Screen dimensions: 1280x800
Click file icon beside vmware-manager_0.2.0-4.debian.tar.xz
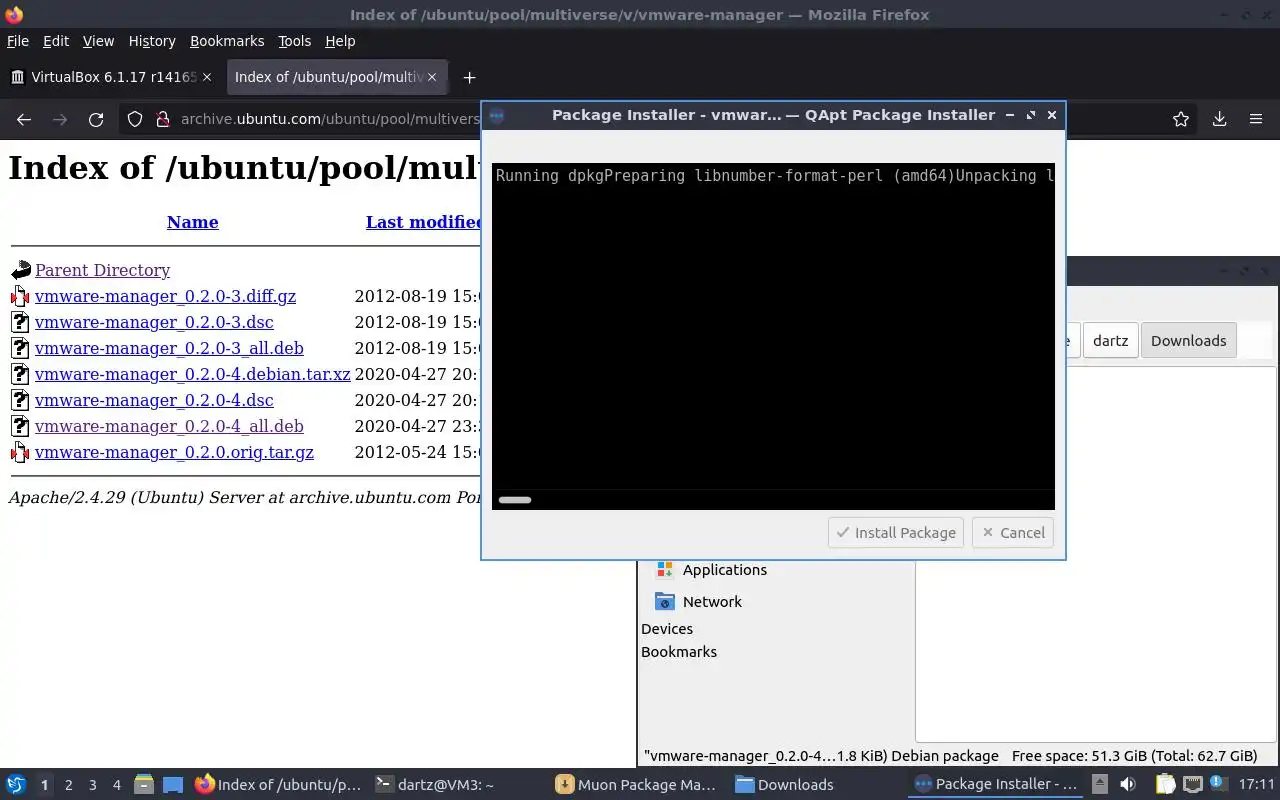20,374
